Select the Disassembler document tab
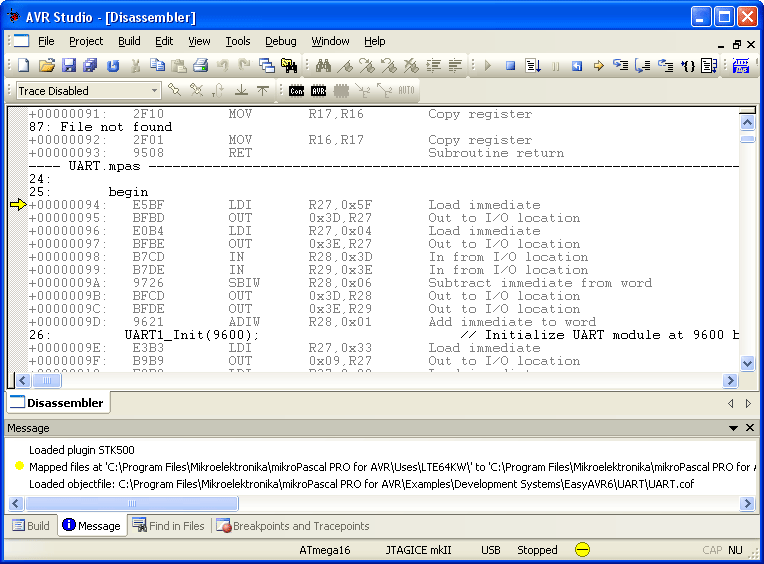This screenshot has height=564, width=764. (x=57, y=403)
